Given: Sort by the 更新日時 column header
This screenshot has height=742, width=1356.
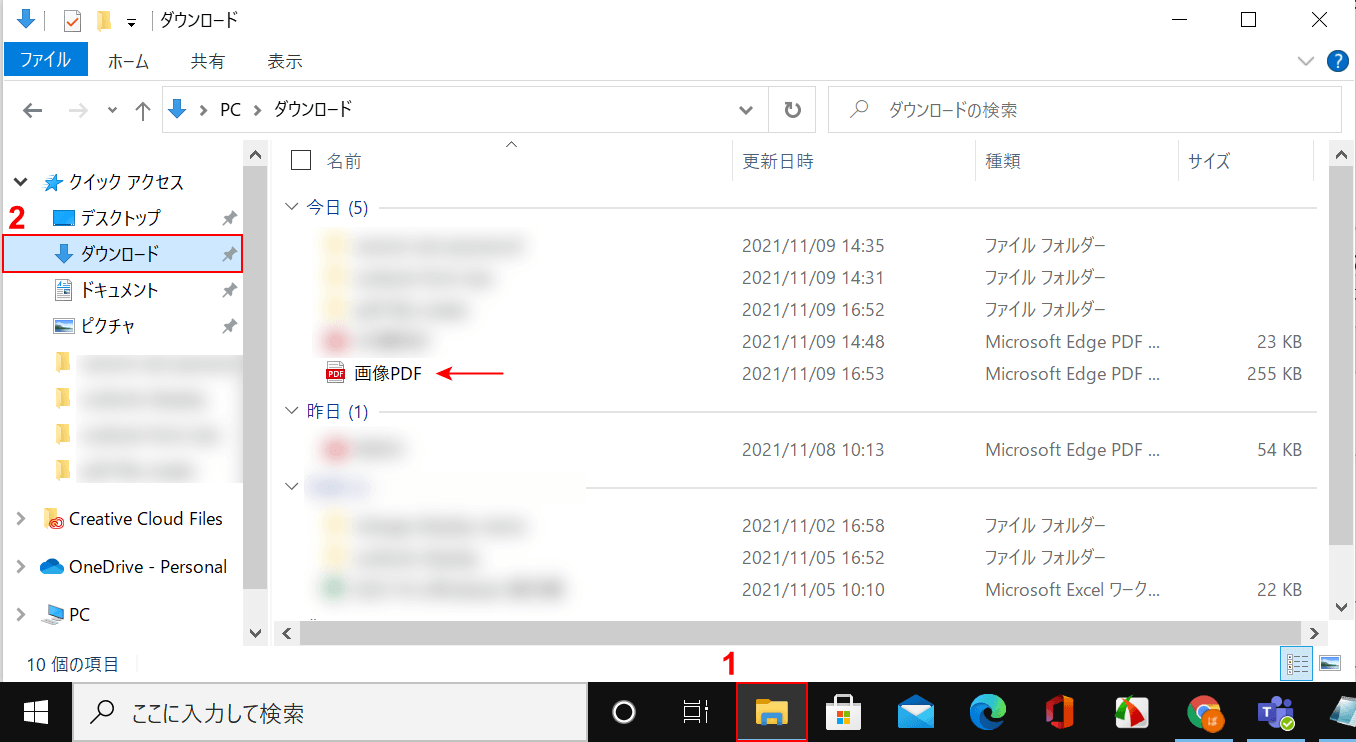Looking at the screenshot, I should point(778,161).
